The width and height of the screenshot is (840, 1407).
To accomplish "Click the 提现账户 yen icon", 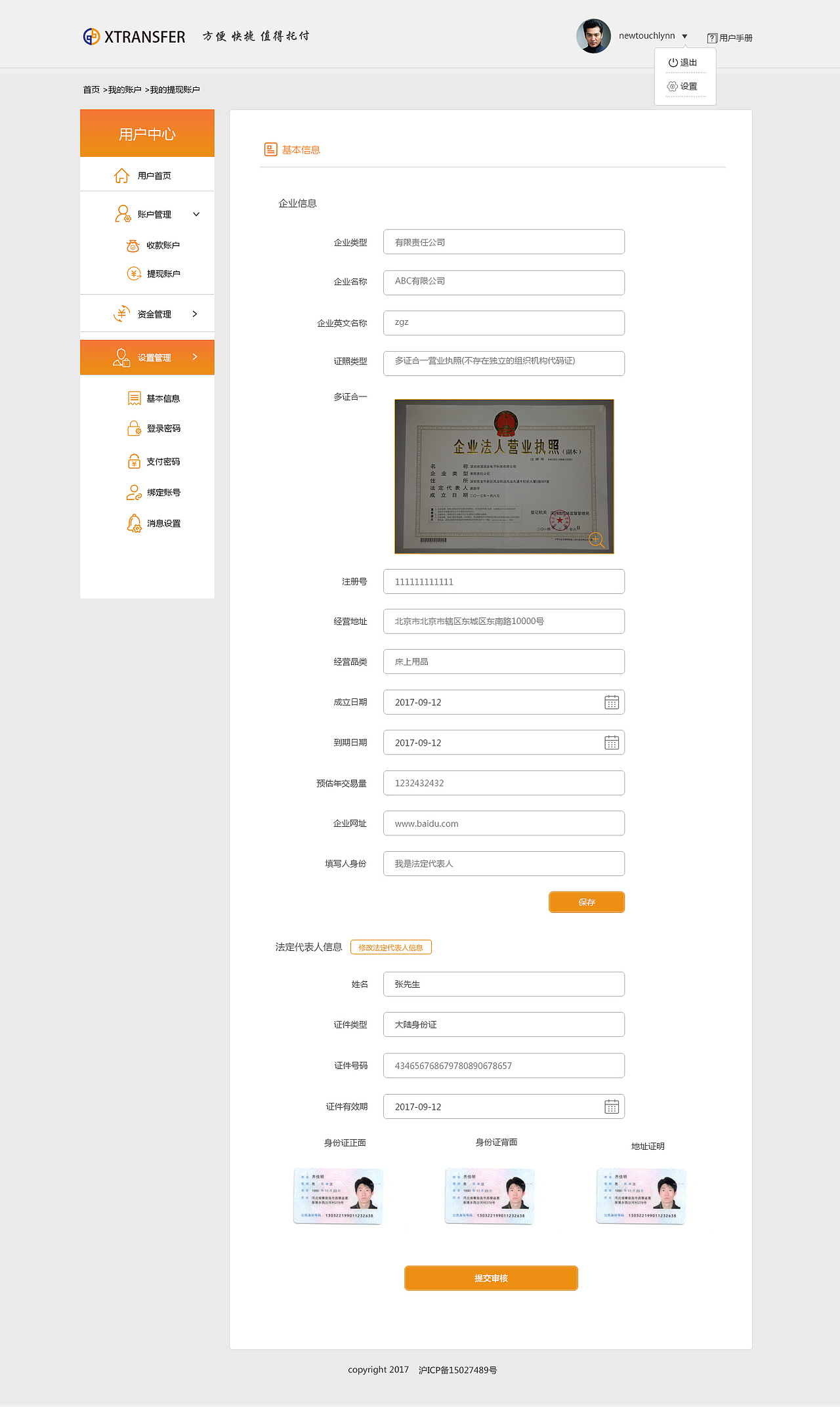I will click(x=134, y=274).
